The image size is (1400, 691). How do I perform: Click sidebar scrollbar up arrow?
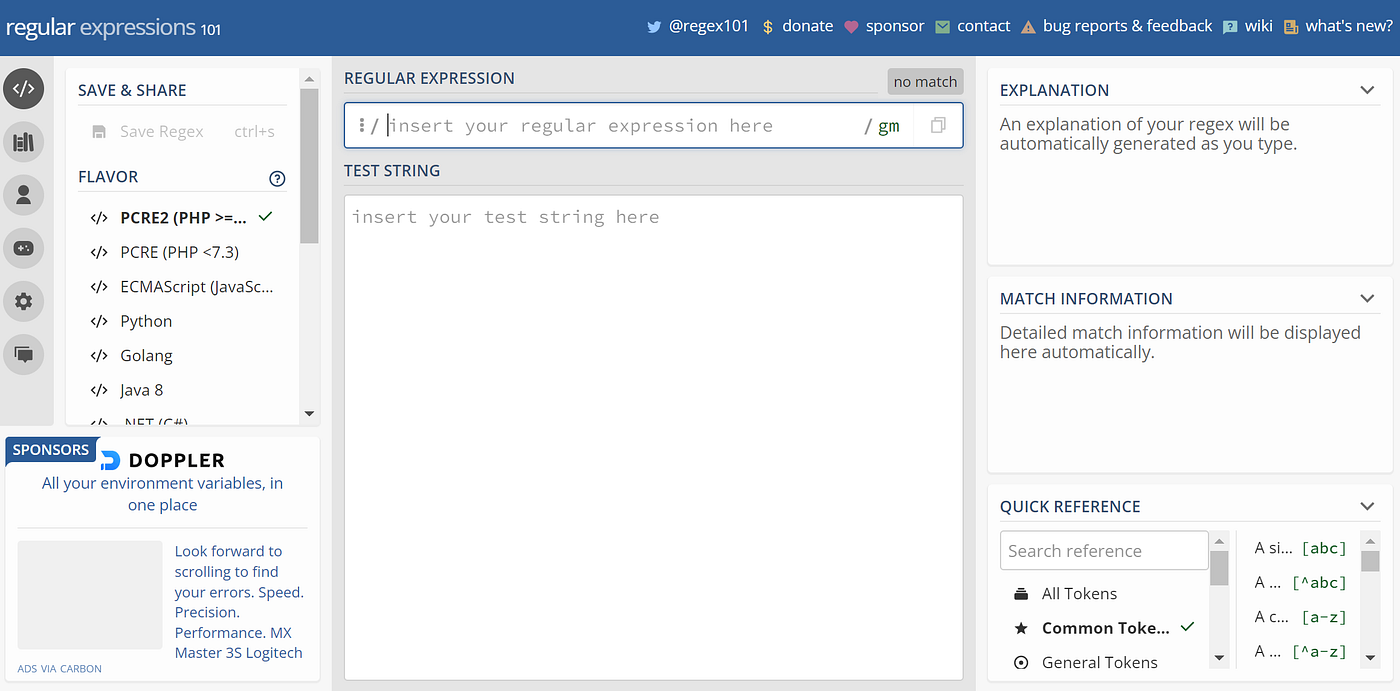coord(309,79)
